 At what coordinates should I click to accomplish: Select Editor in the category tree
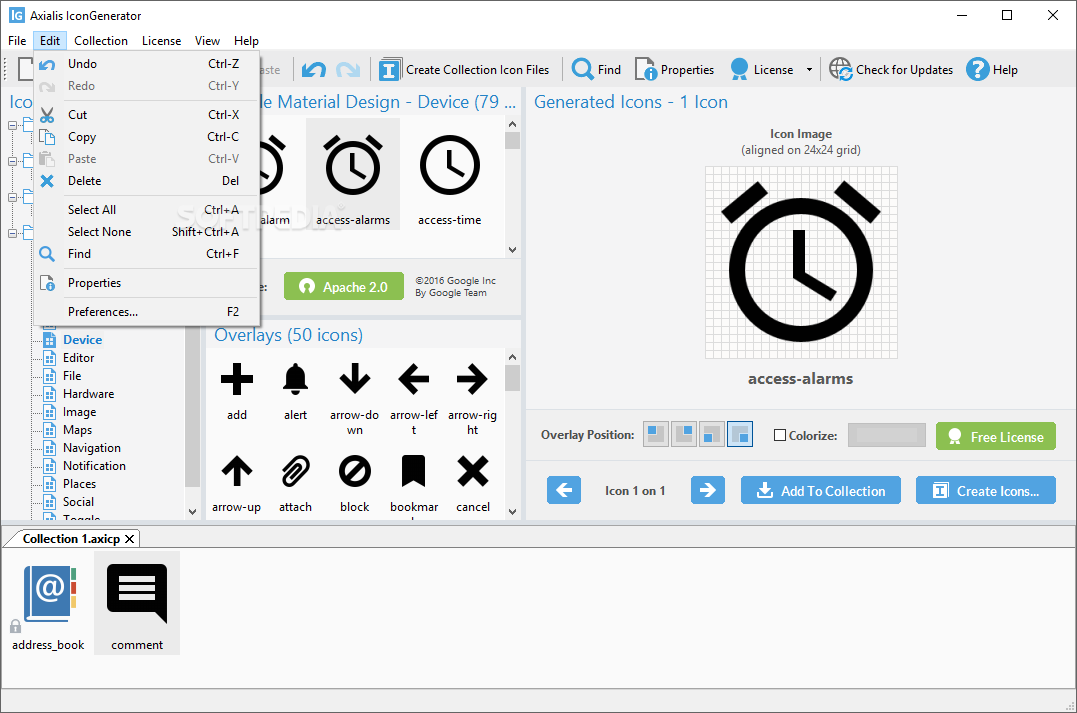pos(78,358)
